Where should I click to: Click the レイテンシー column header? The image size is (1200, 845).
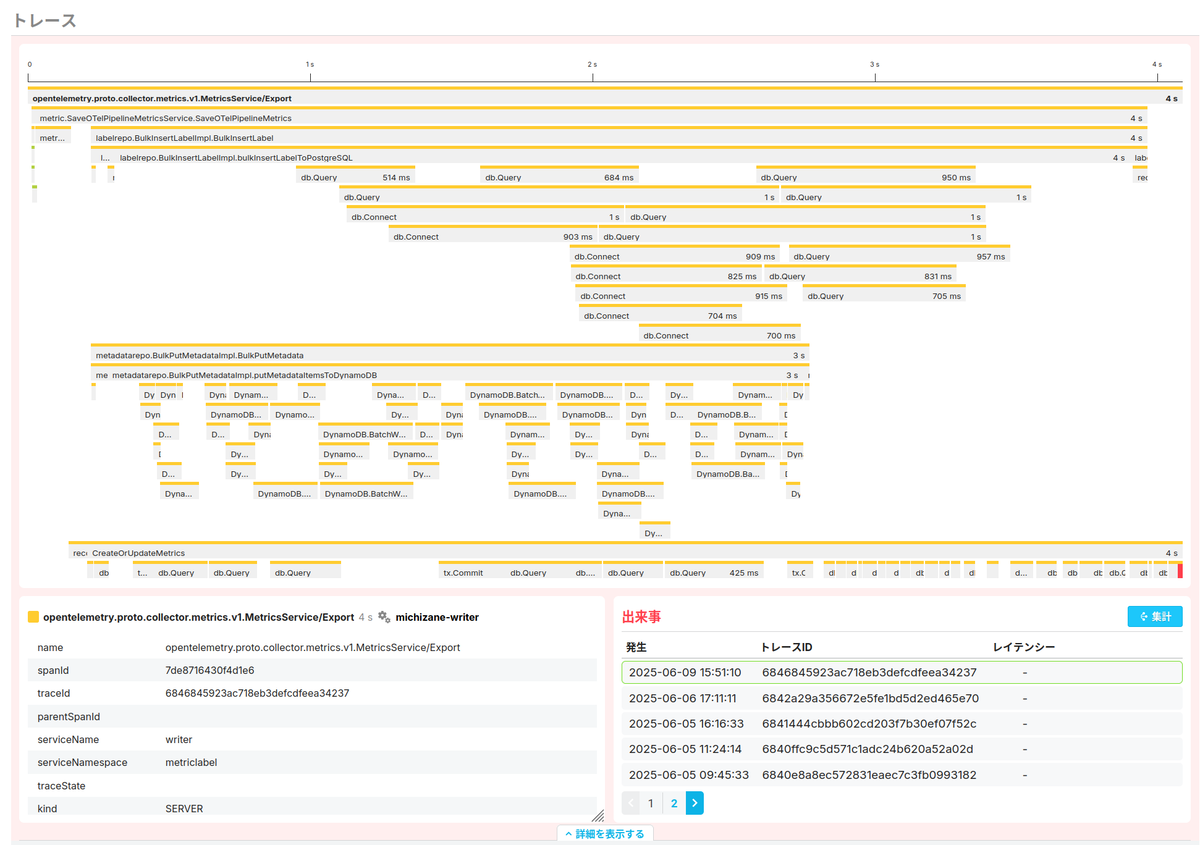[1023, 647]
